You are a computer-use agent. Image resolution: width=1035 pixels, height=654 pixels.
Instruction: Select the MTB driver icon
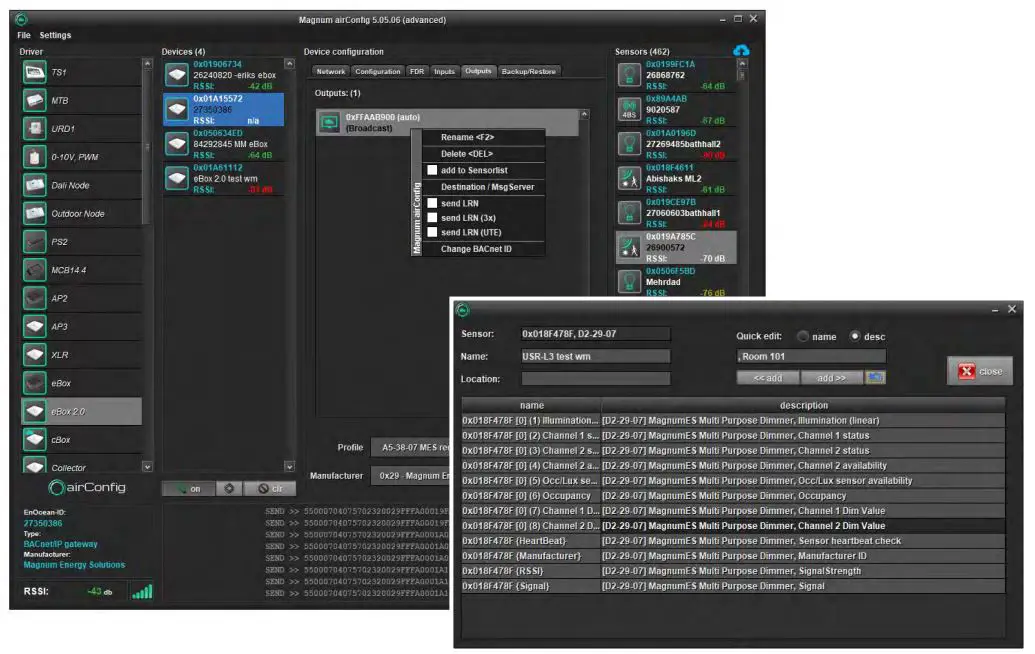click(x=34, y=100)
